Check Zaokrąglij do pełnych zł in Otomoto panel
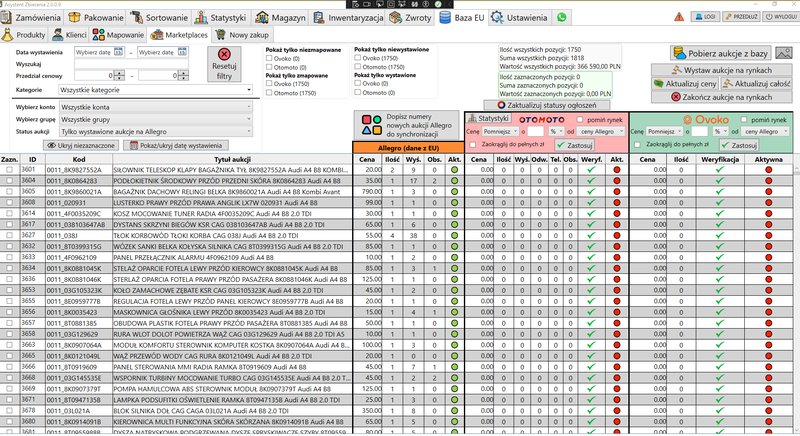 point(473,145)
